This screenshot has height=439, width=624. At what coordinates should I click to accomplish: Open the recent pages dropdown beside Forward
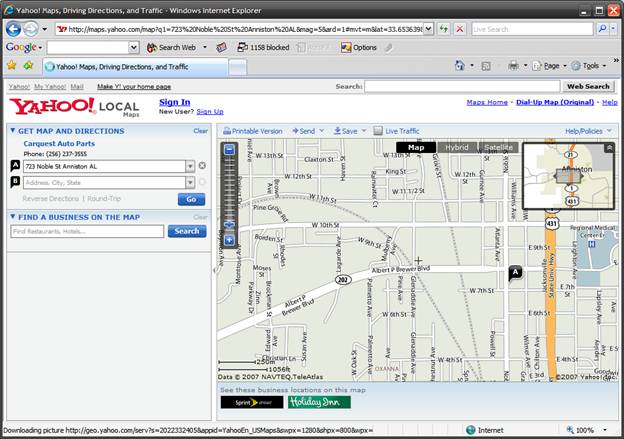coord(44,29)
